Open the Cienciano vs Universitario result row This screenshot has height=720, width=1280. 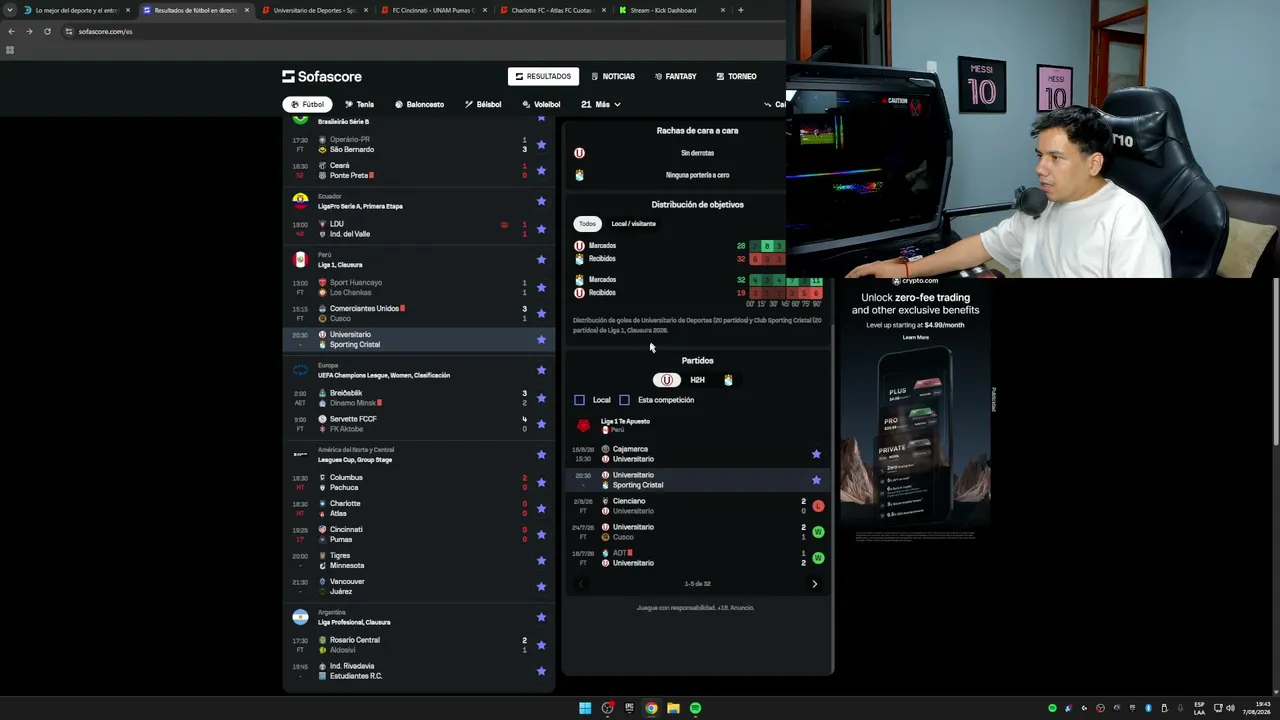point(698,506)
